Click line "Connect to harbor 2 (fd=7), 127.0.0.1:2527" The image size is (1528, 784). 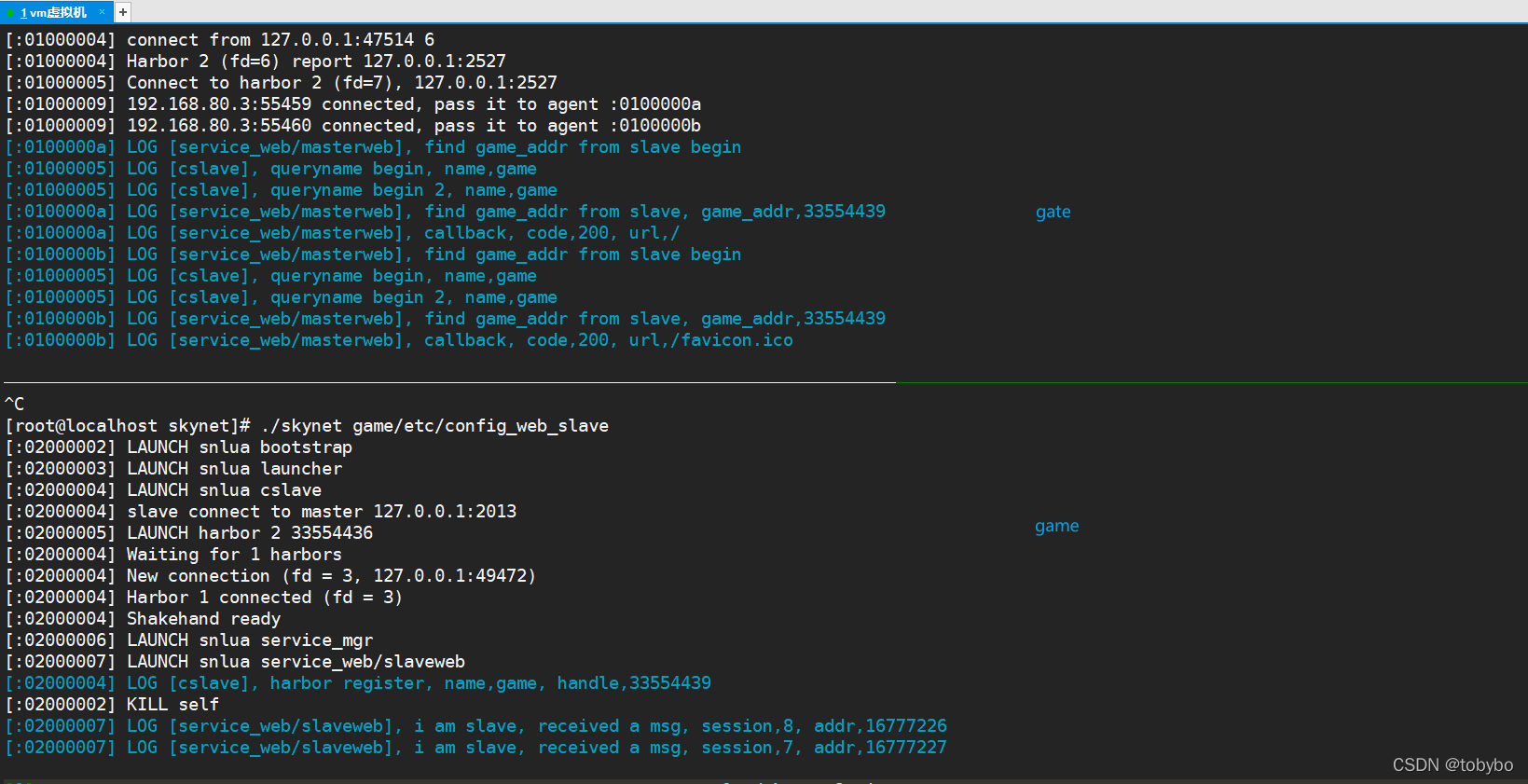point(282,83)
